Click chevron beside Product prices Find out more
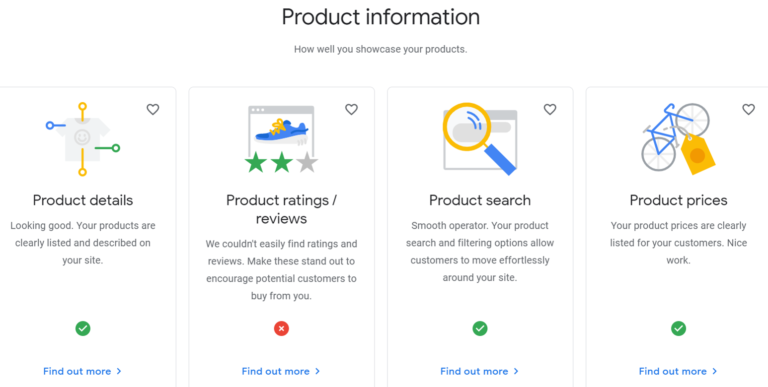This screenshot has height=387, width=768. 714,371
